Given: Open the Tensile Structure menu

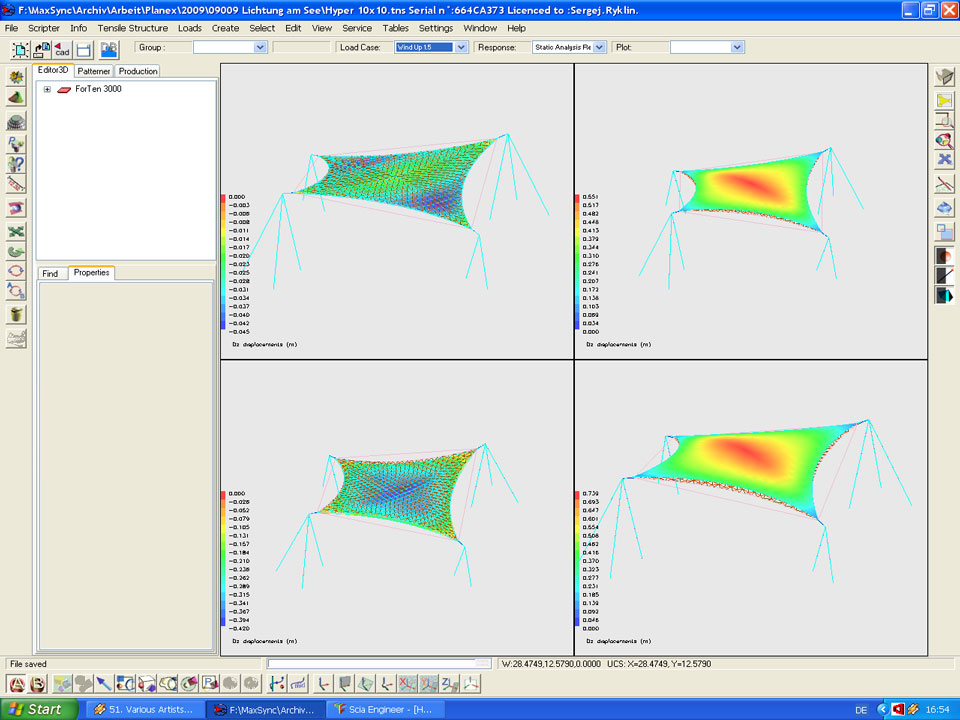Looking at the screenshot, I should coord(133,28).
